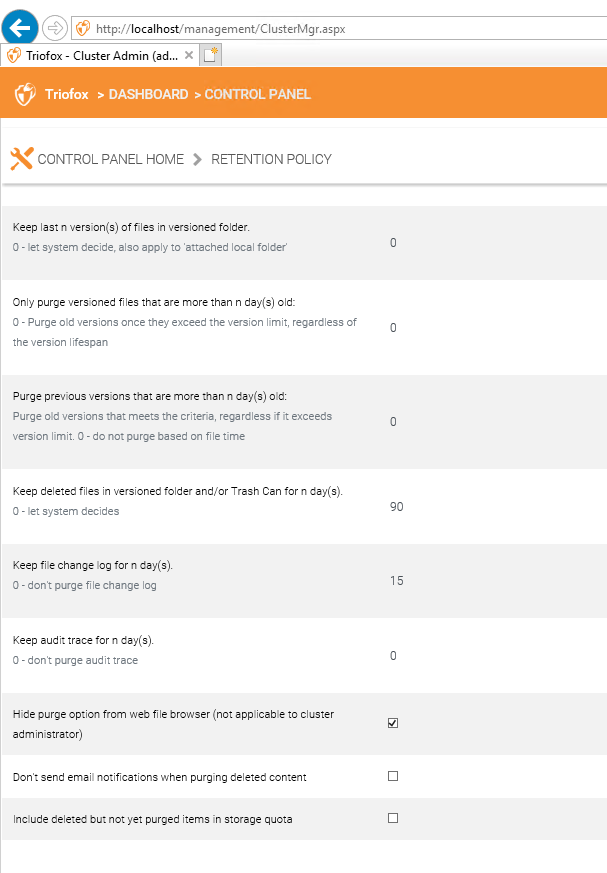This screenshot has width=607, height=873.
Task: Edit the file change log days value 15
Action: coord(396,581)
